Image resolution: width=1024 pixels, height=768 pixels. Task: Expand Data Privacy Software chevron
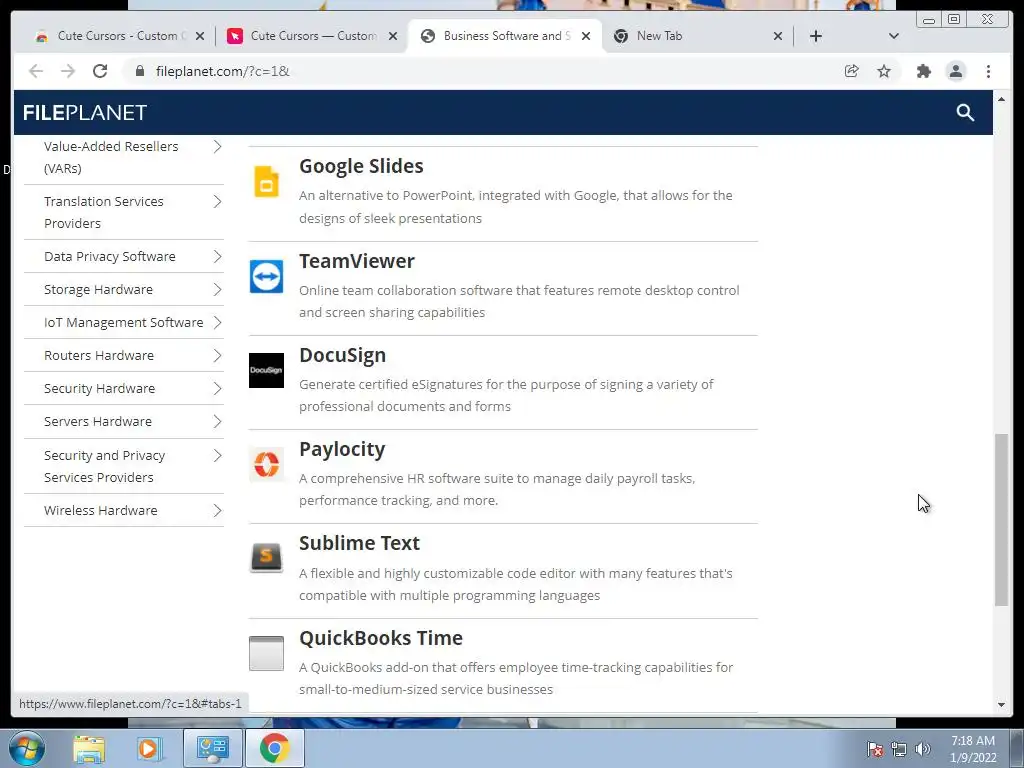[x=217, y=257]
